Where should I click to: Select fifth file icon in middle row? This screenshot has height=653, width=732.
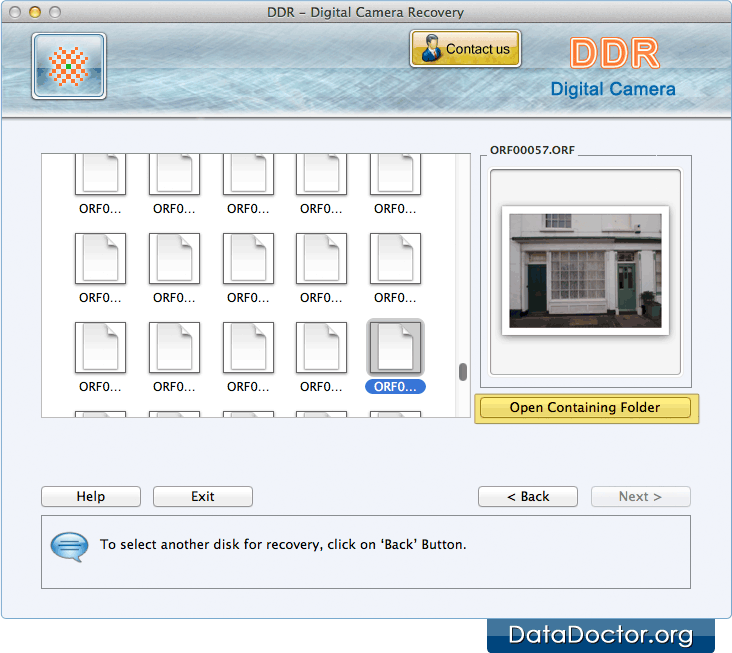[395, 259]
